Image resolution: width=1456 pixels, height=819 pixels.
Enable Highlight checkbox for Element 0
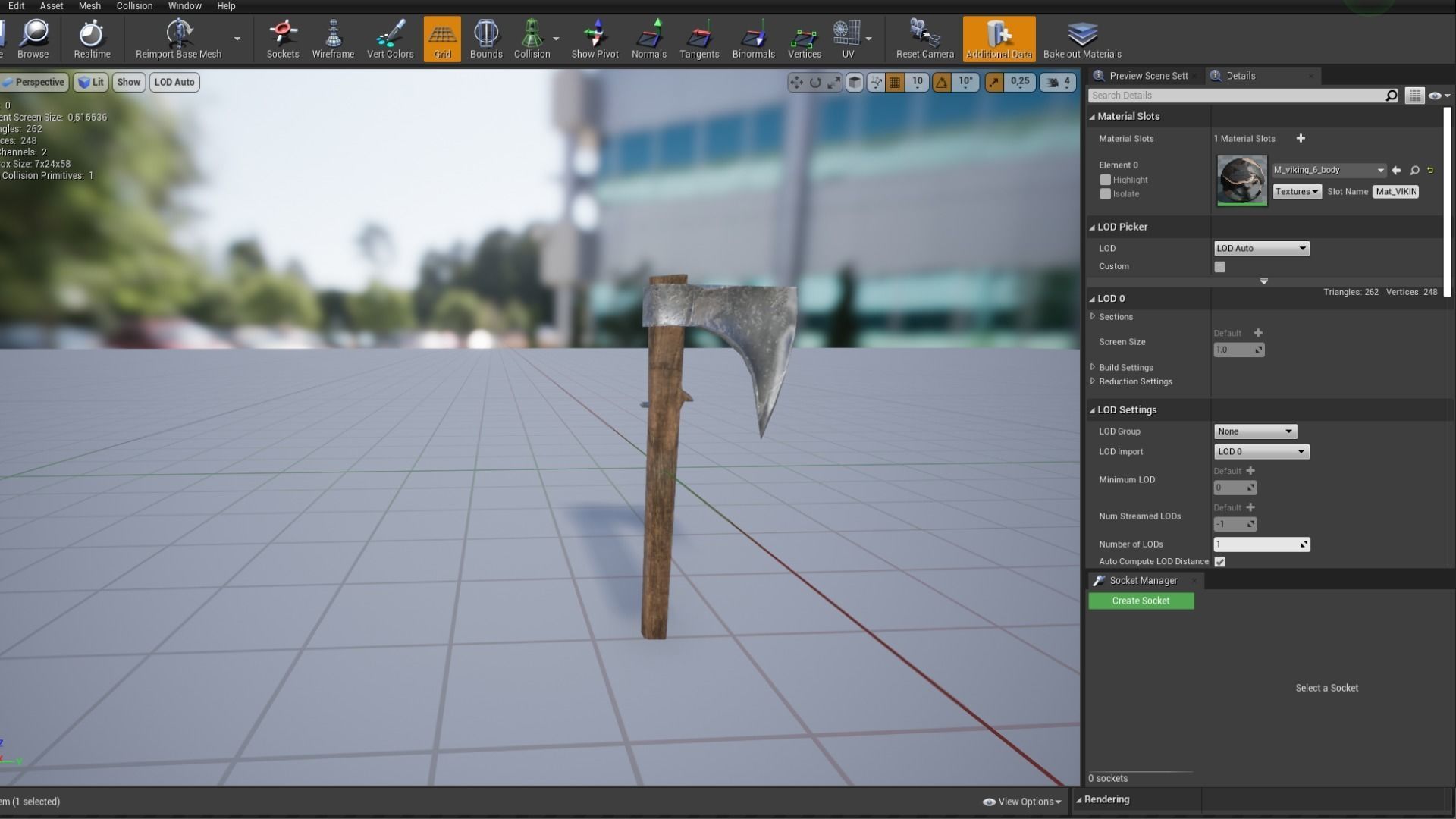click(1105, 180)
